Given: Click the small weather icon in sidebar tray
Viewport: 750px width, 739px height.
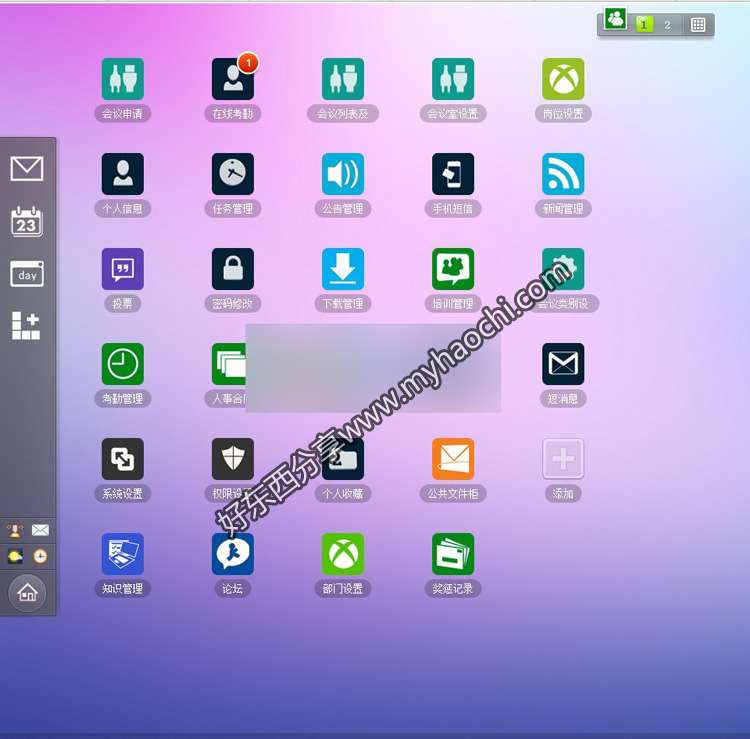Looking at the screenshot, I should tap(15, 556).
